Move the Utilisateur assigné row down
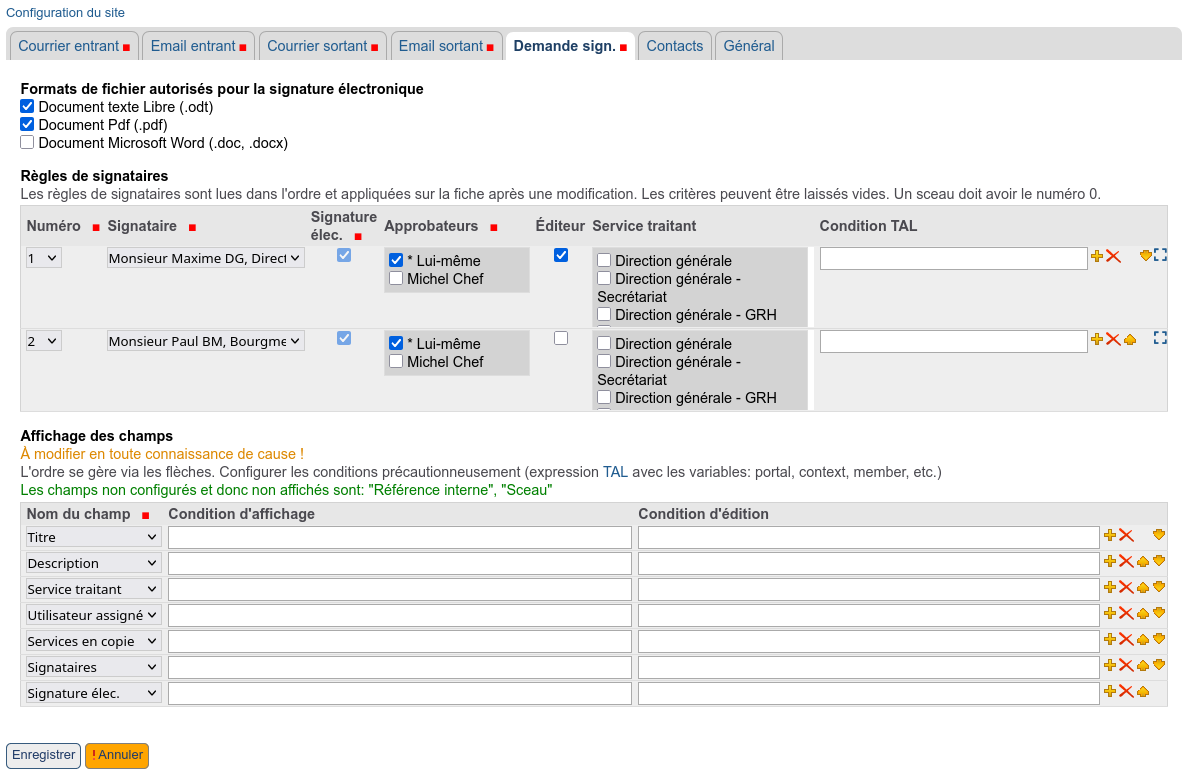Viewport: 1186px width, 773px height. pos(1159,613)
